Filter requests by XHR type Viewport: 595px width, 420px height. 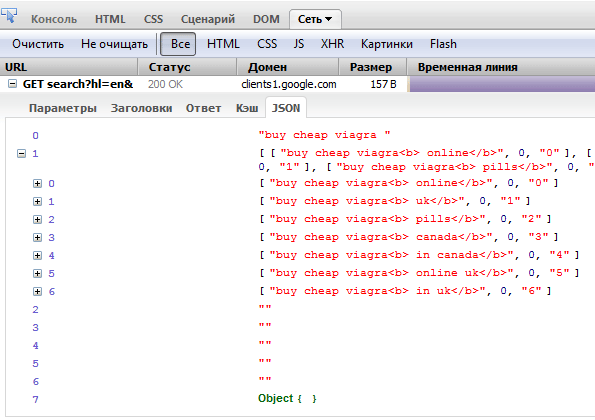pos(332,44)
